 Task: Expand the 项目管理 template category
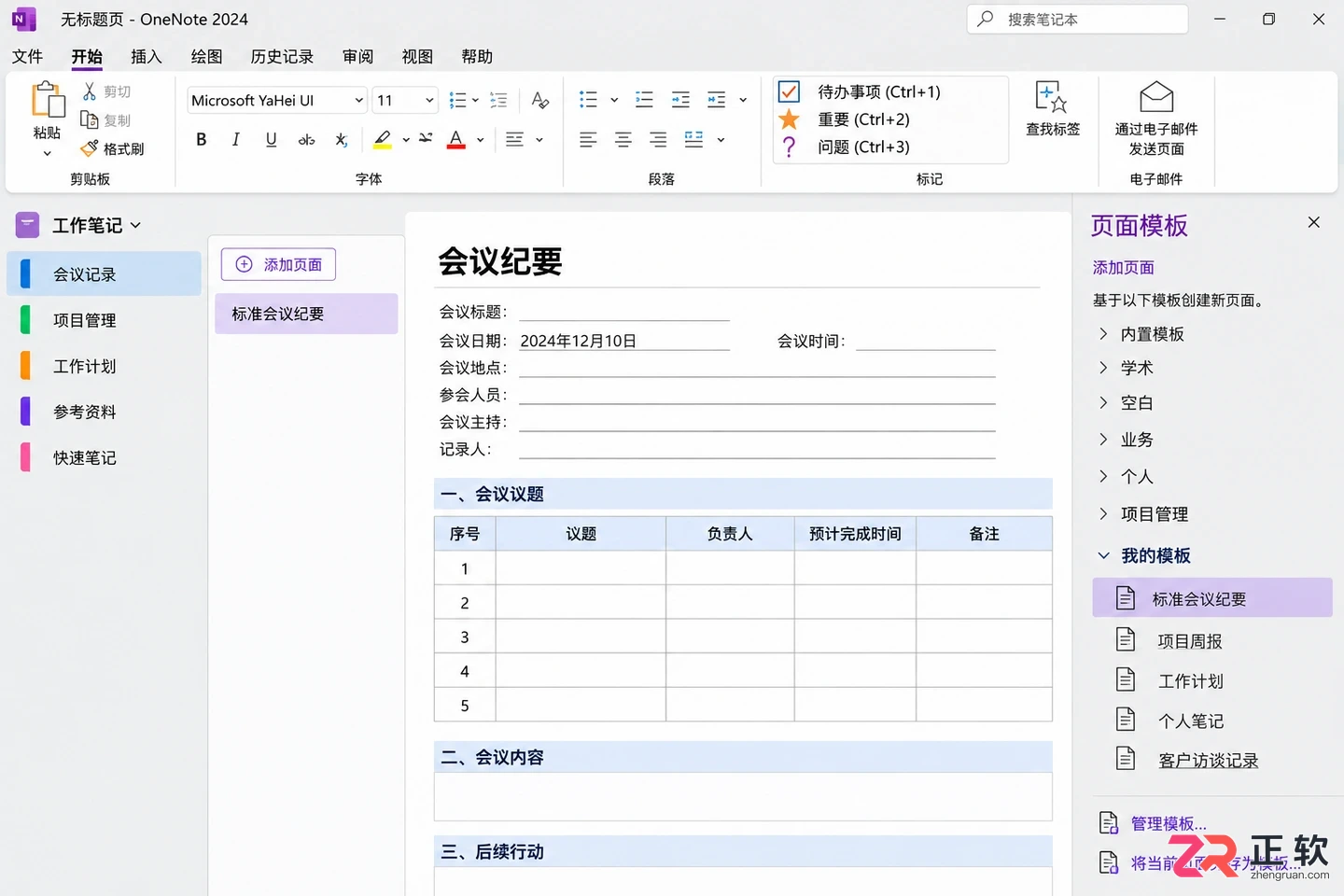[1103, 513]
